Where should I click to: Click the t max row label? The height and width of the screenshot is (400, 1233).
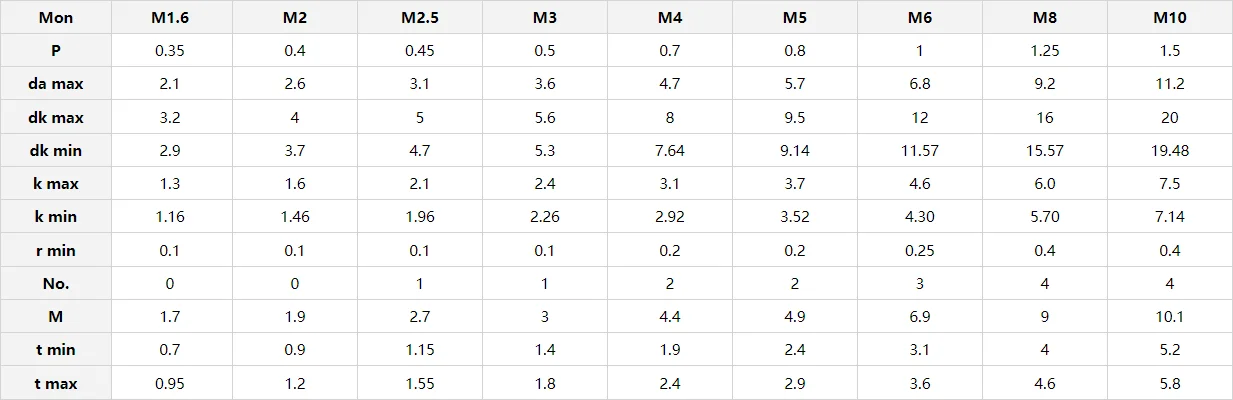point(55,383)
